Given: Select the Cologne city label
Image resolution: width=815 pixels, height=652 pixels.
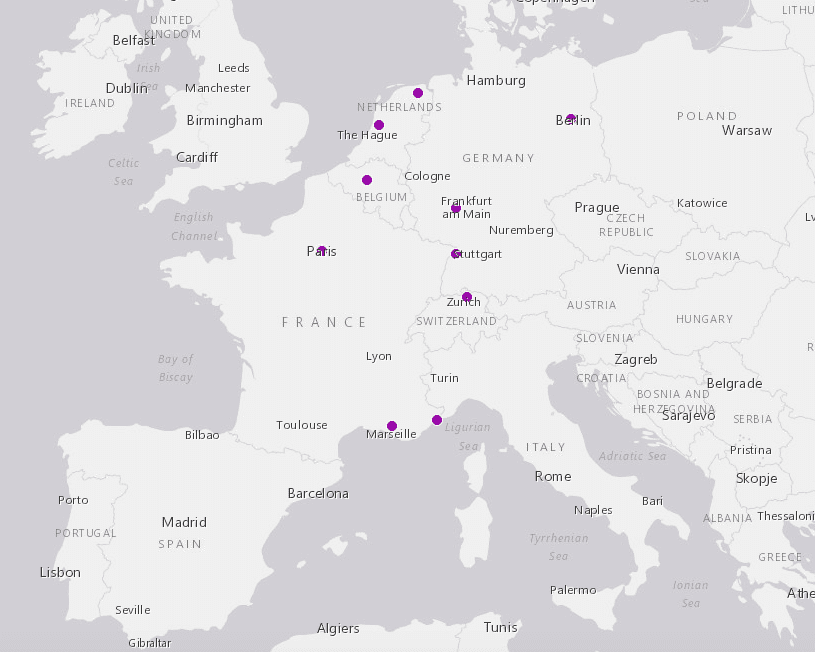Looking at the screenshot, I should point(427,176).
